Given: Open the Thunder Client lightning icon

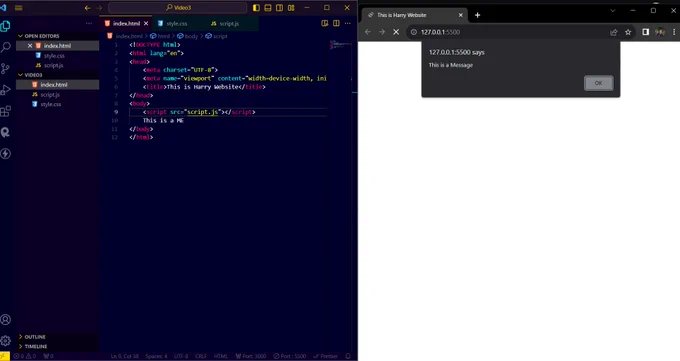Looking at the screenshot, I should (x=6, y=154).
